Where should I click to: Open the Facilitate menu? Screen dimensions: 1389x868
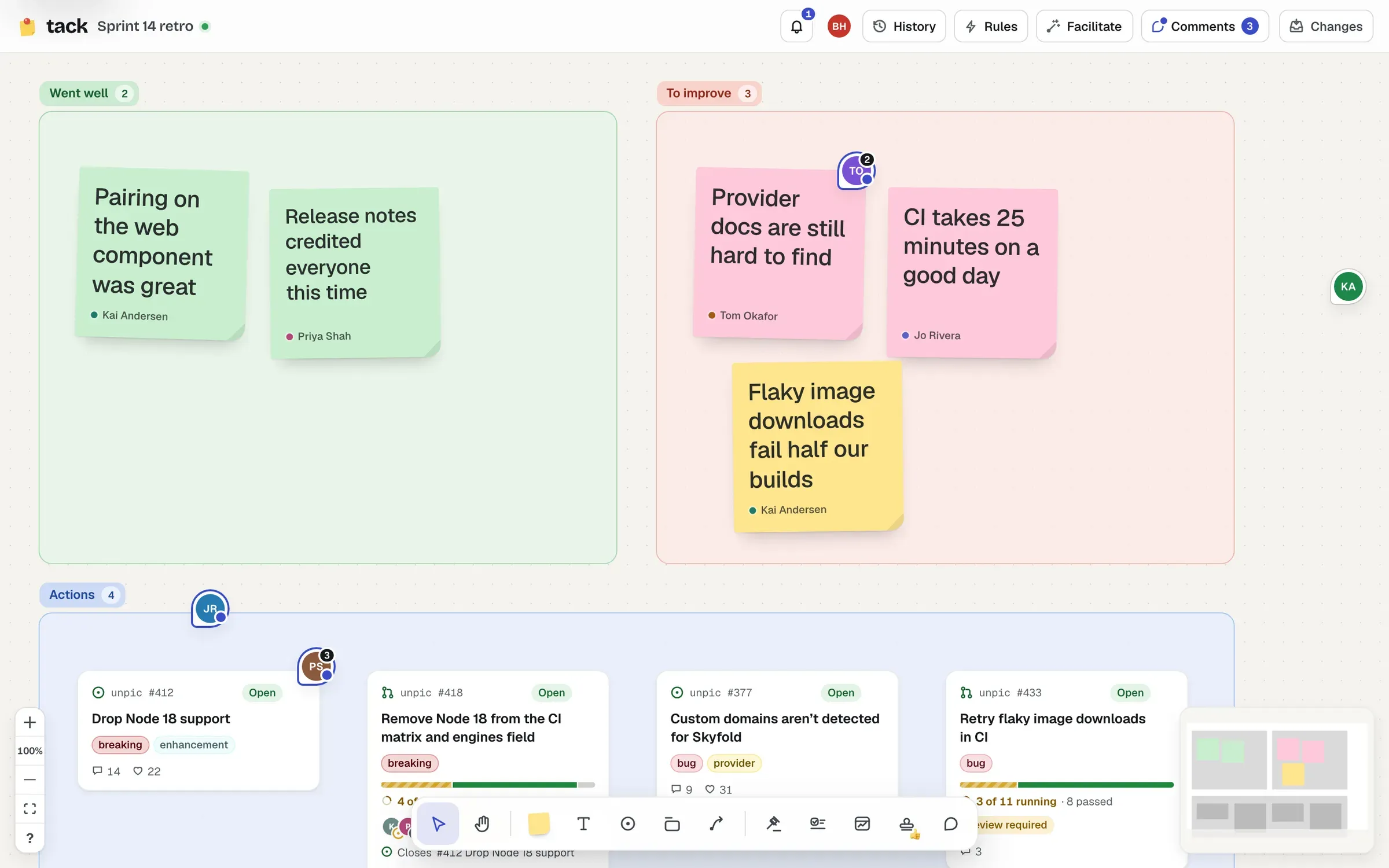(1084, 26)
